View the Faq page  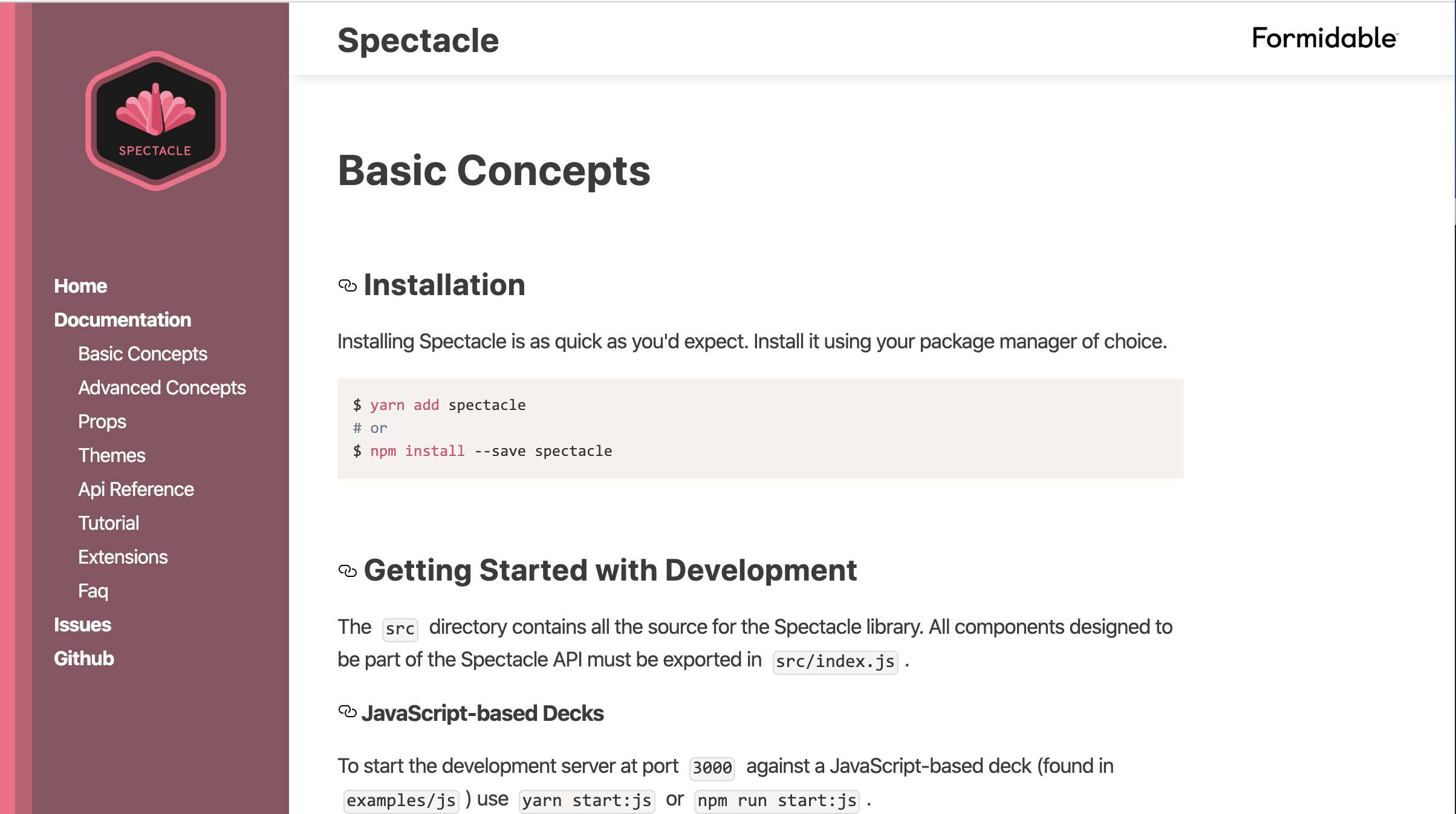[93, 591]
